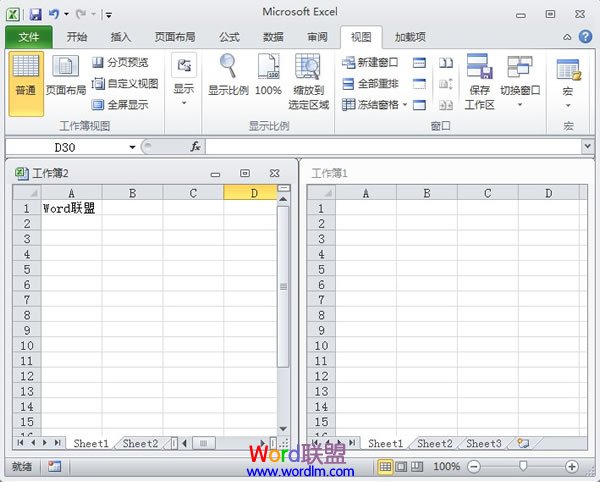Click the Excel application icon in title bar
The height and width of the screenshot is (482, 600).
click(13, 15)
